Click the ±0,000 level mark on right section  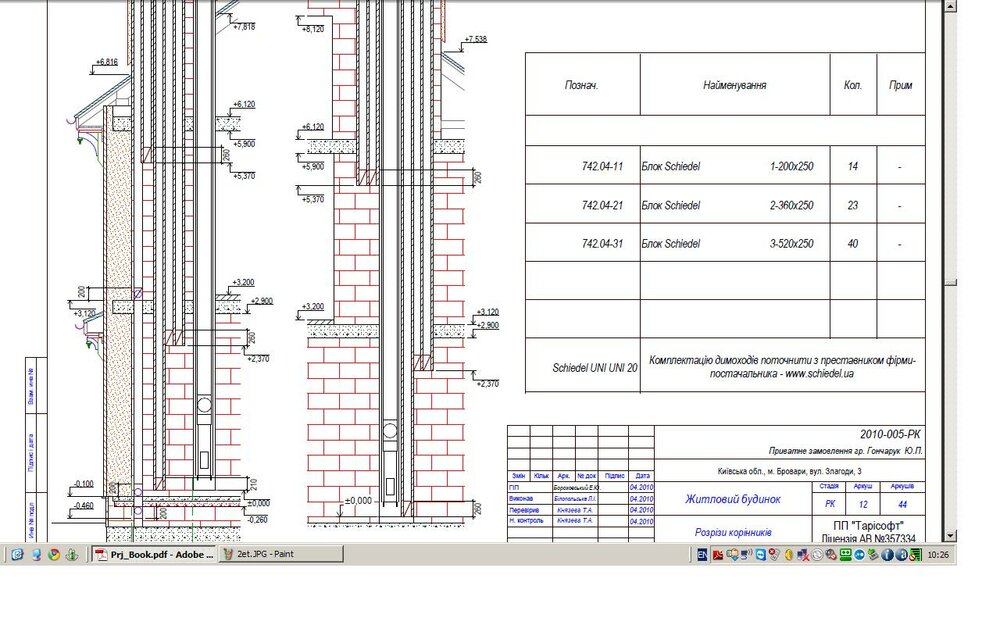(358, 501)
